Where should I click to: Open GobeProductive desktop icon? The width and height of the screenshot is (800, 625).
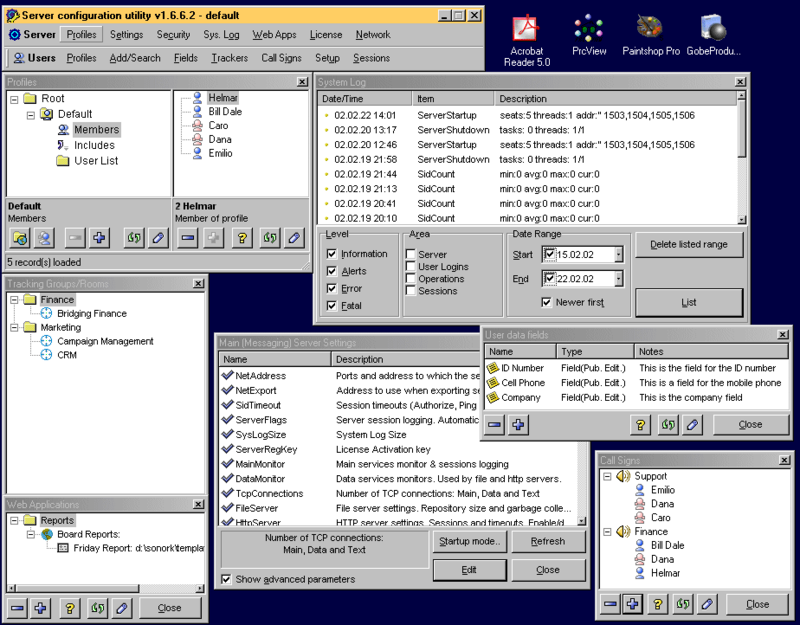click(713, 35)
